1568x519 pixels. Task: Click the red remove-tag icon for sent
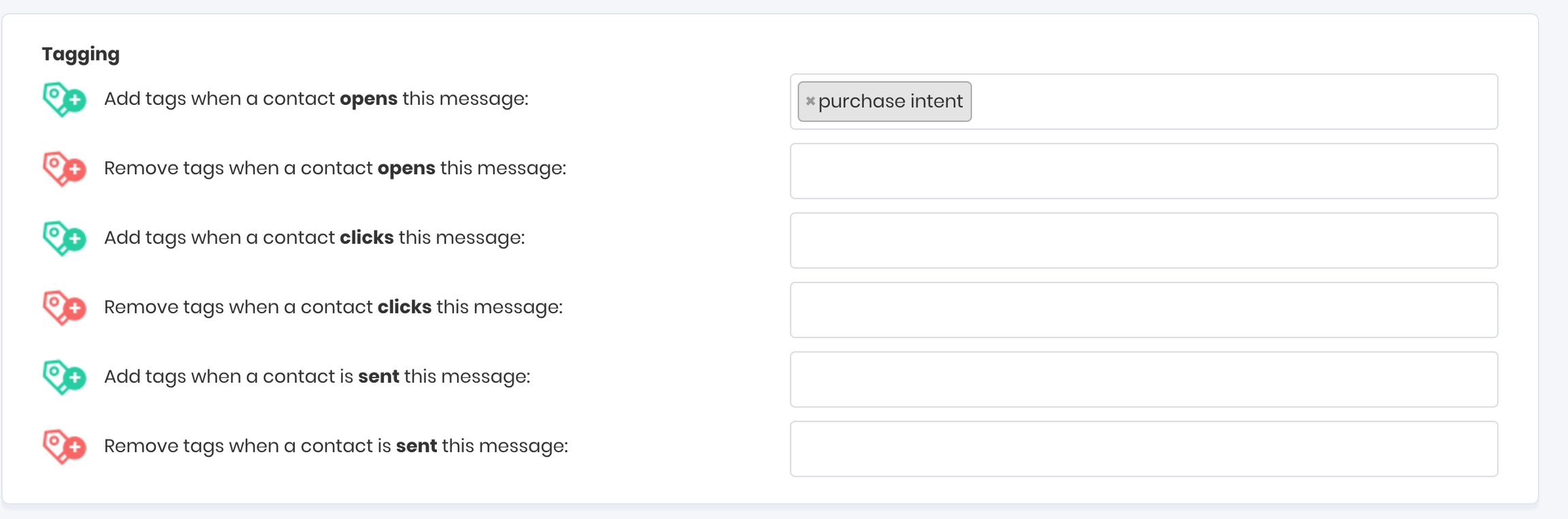[x=64, y=447]
